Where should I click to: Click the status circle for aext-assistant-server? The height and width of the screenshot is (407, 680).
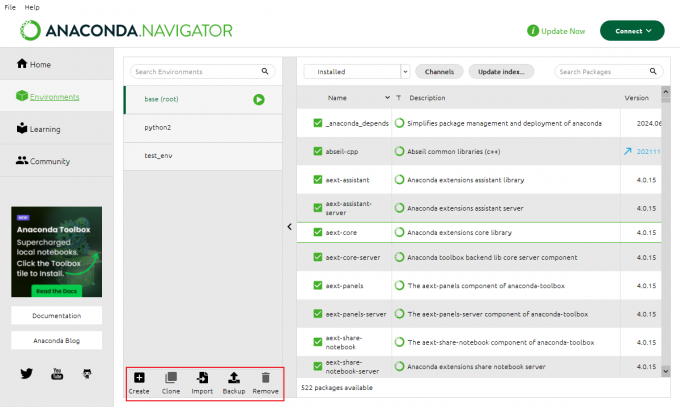[399, 208]
